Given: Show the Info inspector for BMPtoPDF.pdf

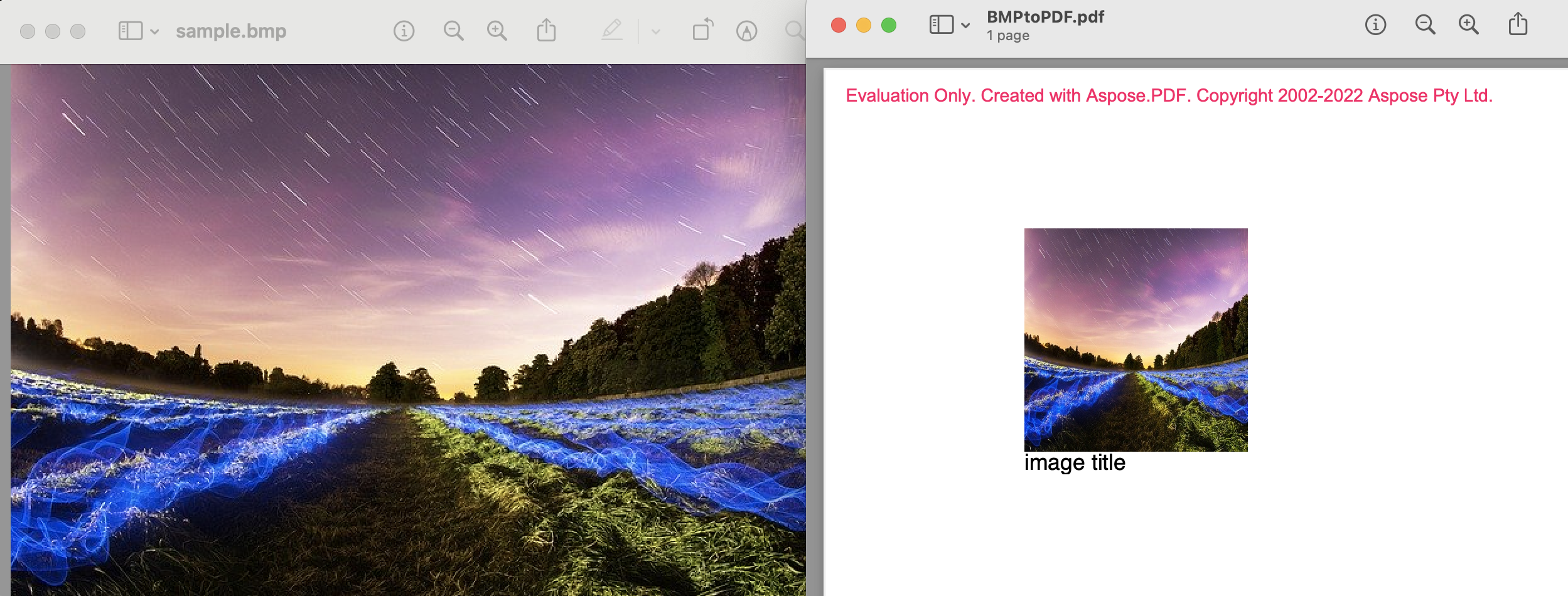Looking at the screenshot, I should click(1375, 25).
